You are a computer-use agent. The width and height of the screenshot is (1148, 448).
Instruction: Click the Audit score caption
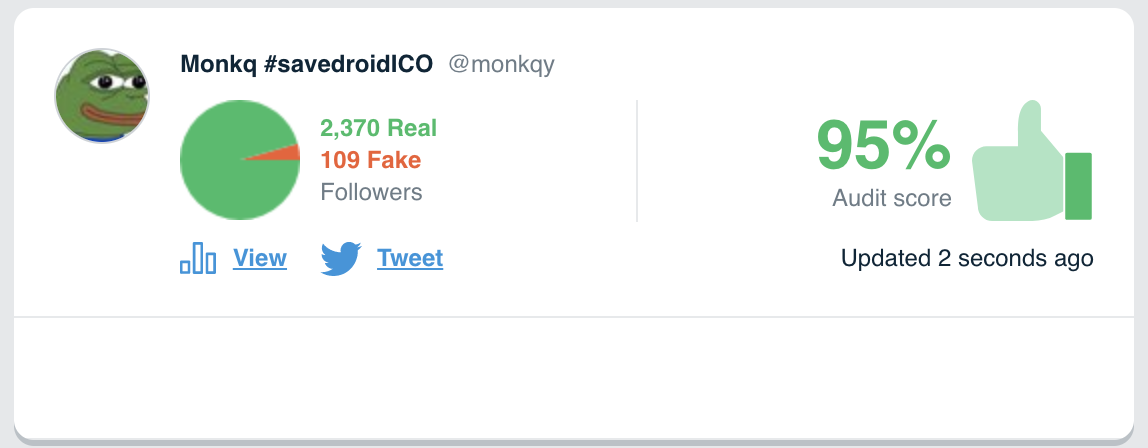pyautogui.click(x=892, y=198)
